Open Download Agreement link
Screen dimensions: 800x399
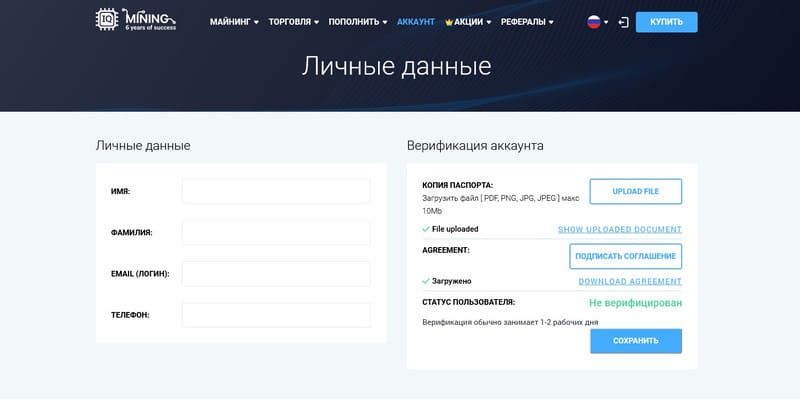pyautogui.click(x=630, y=282)
